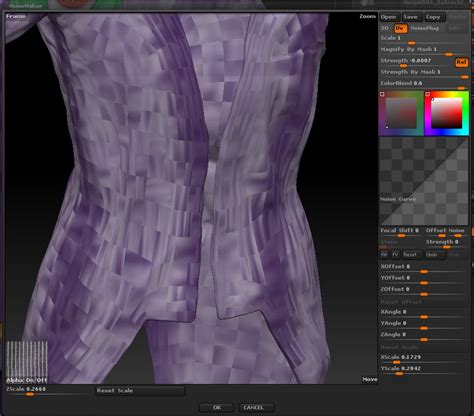Viewport: 474px width, 416px height.
Task: Click the YOffset slider
Action: [x=423, y=279]
